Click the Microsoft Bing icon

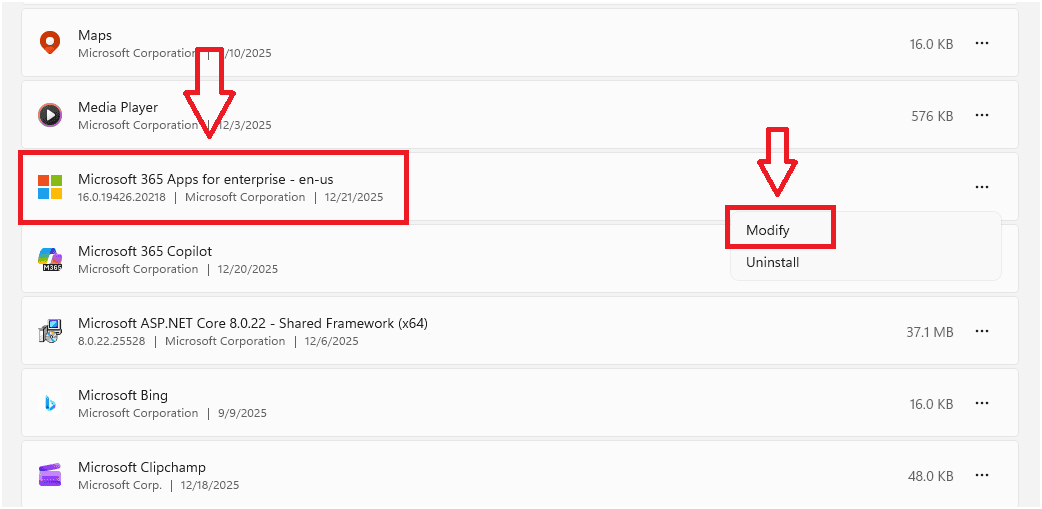[x=50, y=403]
